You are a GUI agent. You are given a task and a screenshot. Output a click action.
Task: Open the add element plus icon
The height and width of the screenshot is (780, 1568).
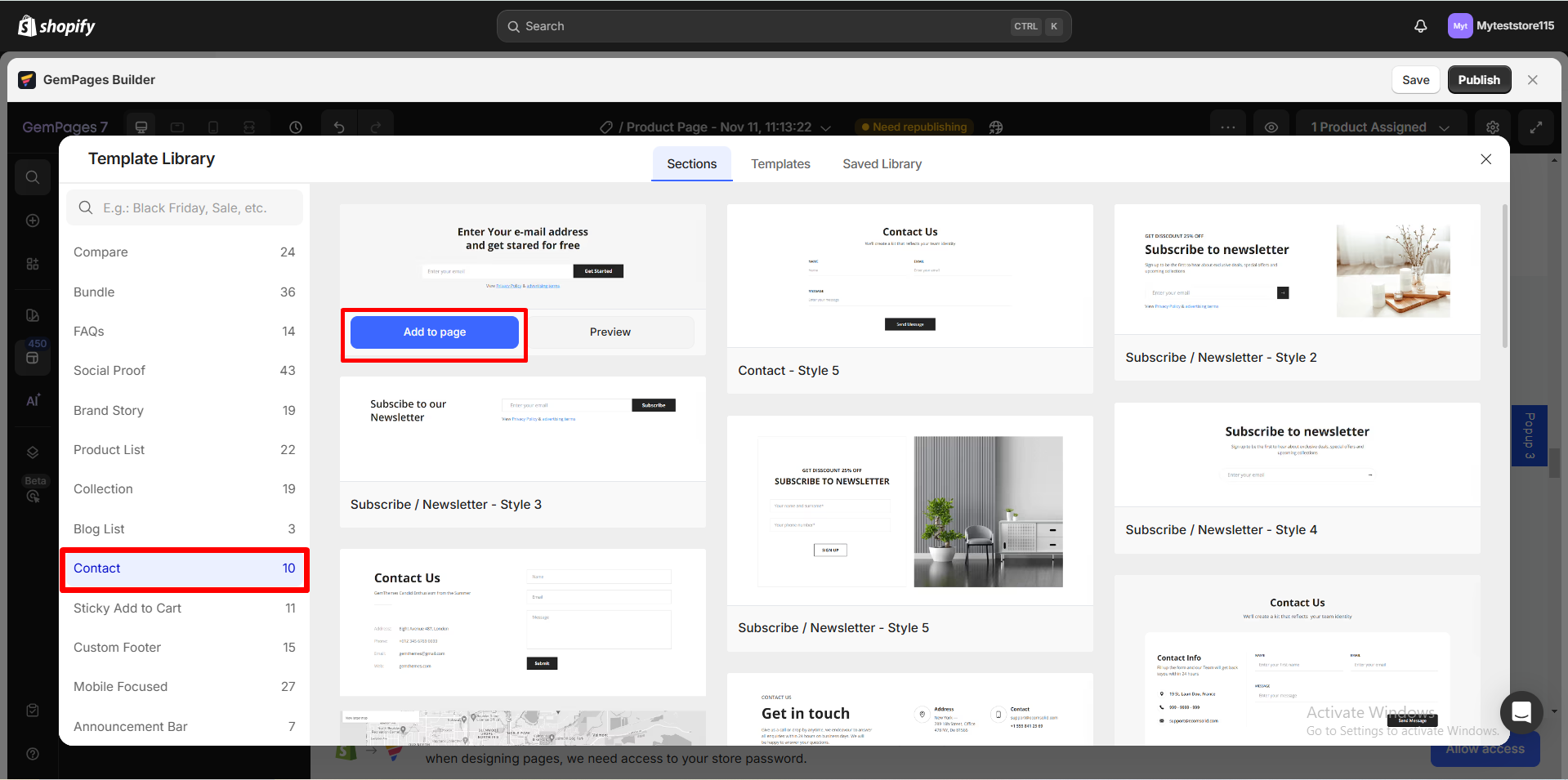click(x=33, y=220)
